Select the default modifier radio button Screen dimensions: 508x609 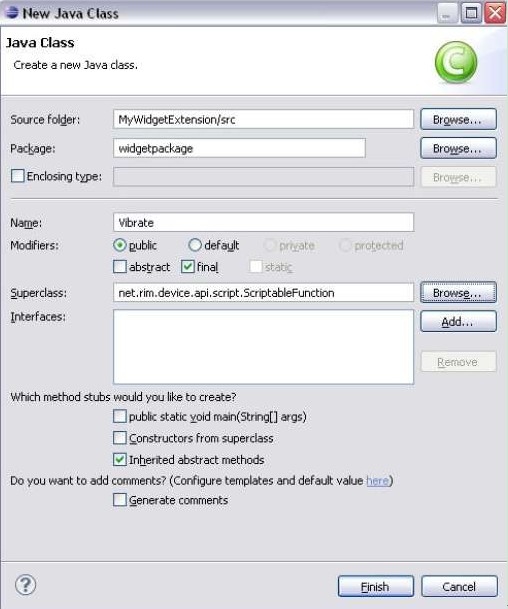pos(195,245)
